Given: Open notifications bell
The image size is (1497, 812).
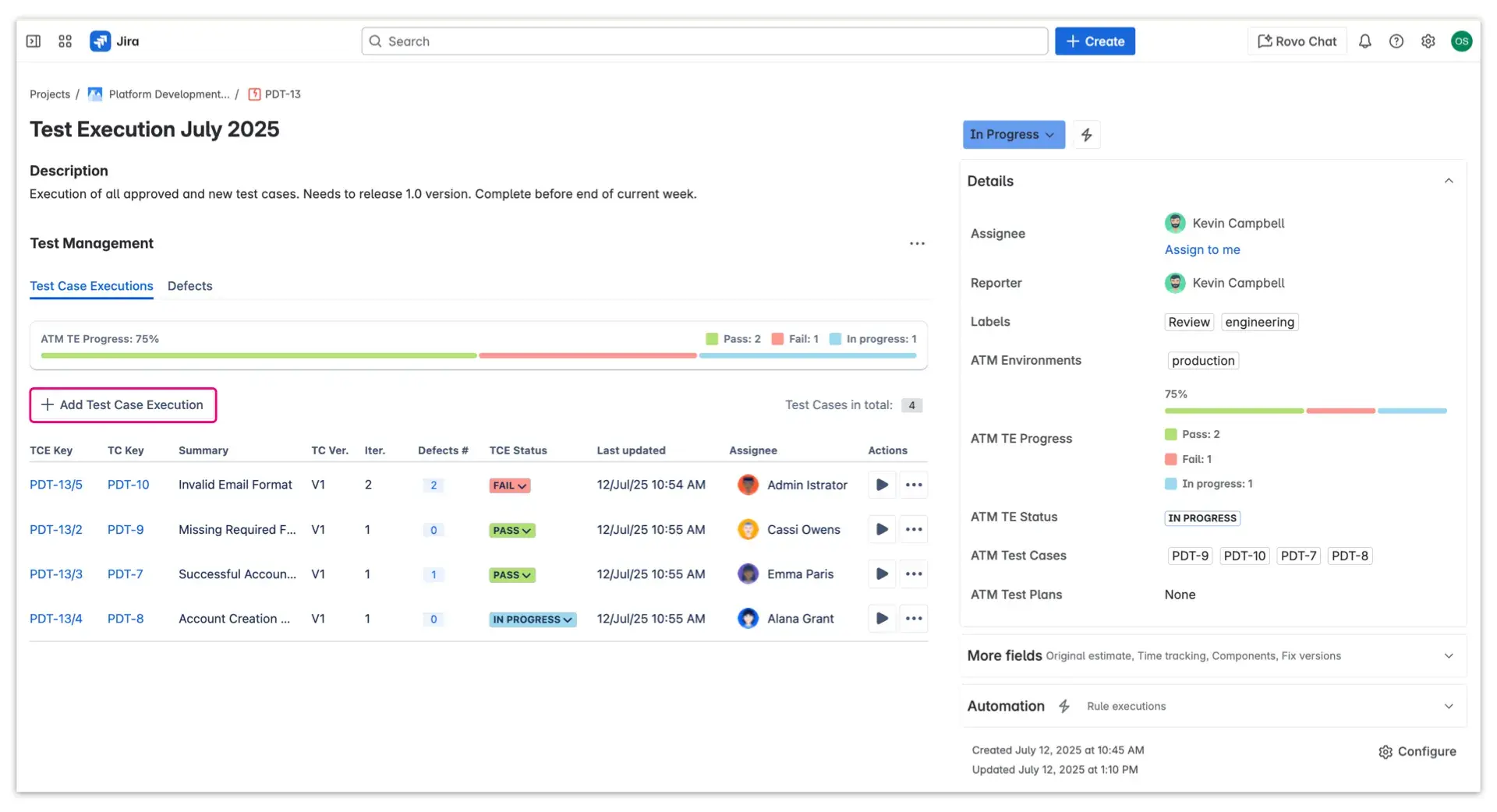Looking at the screenshot, I should click(x=1365, y=41).
